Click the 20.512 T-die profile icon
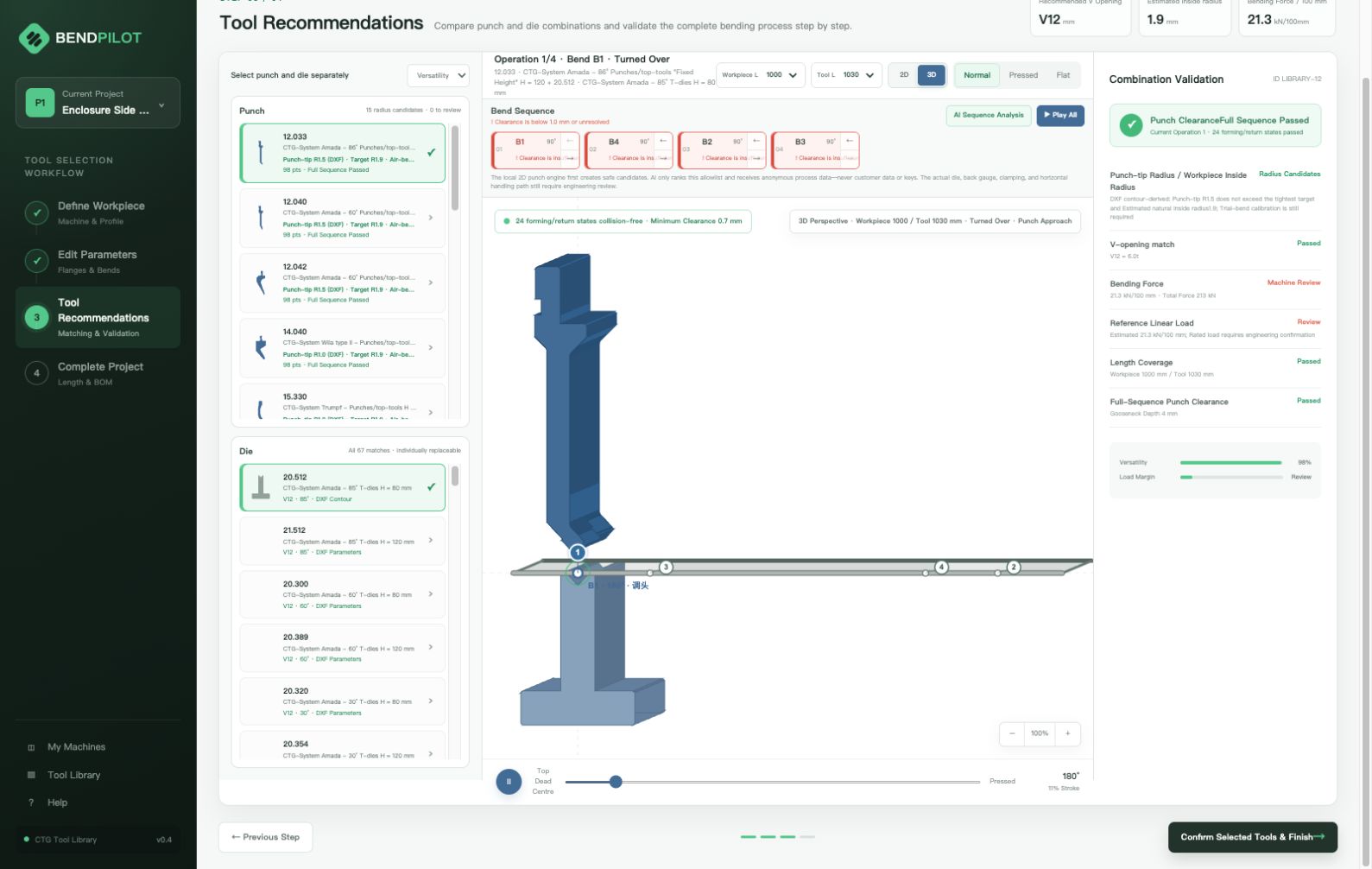Viewport: 1372px width, 869px height. pos(261,487)
